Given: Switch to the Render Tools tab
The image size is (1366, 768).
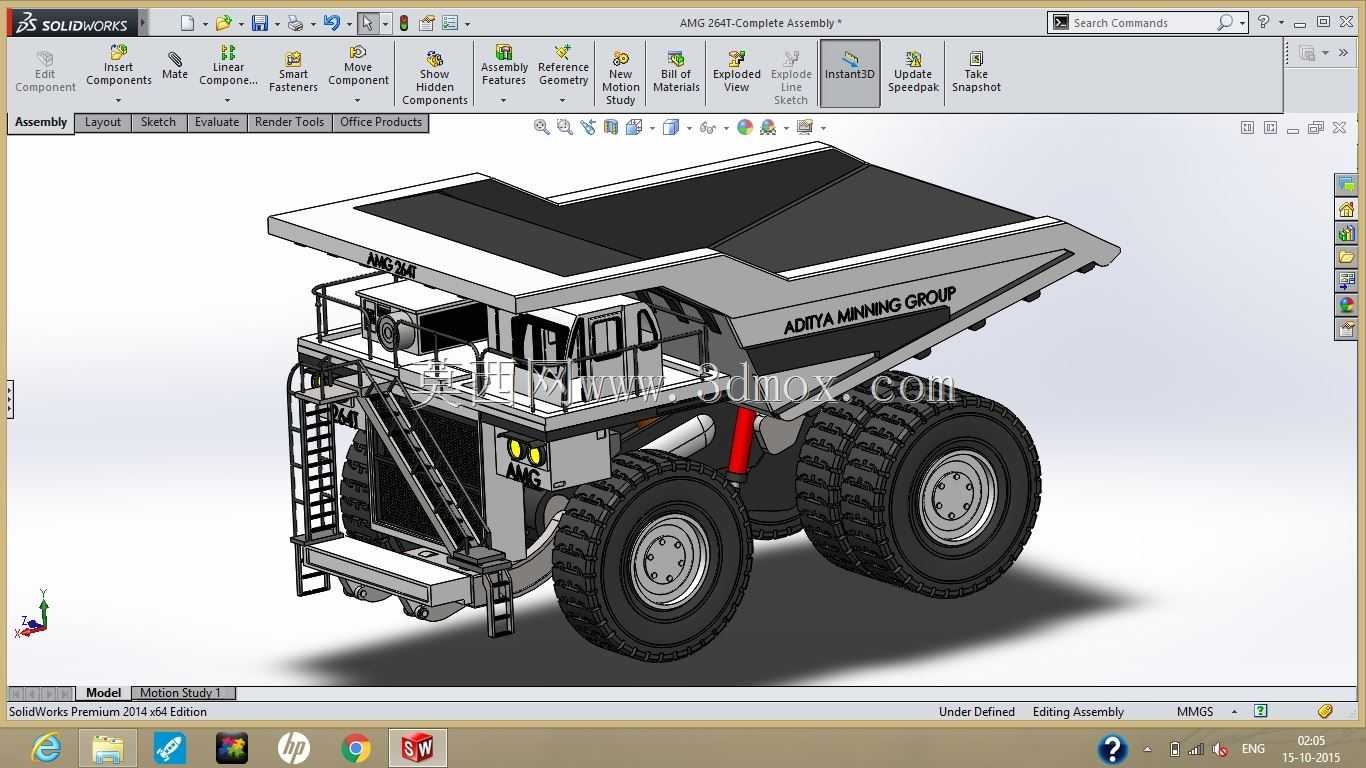Looking at the screenshot, I should click(x=289, y=123).
